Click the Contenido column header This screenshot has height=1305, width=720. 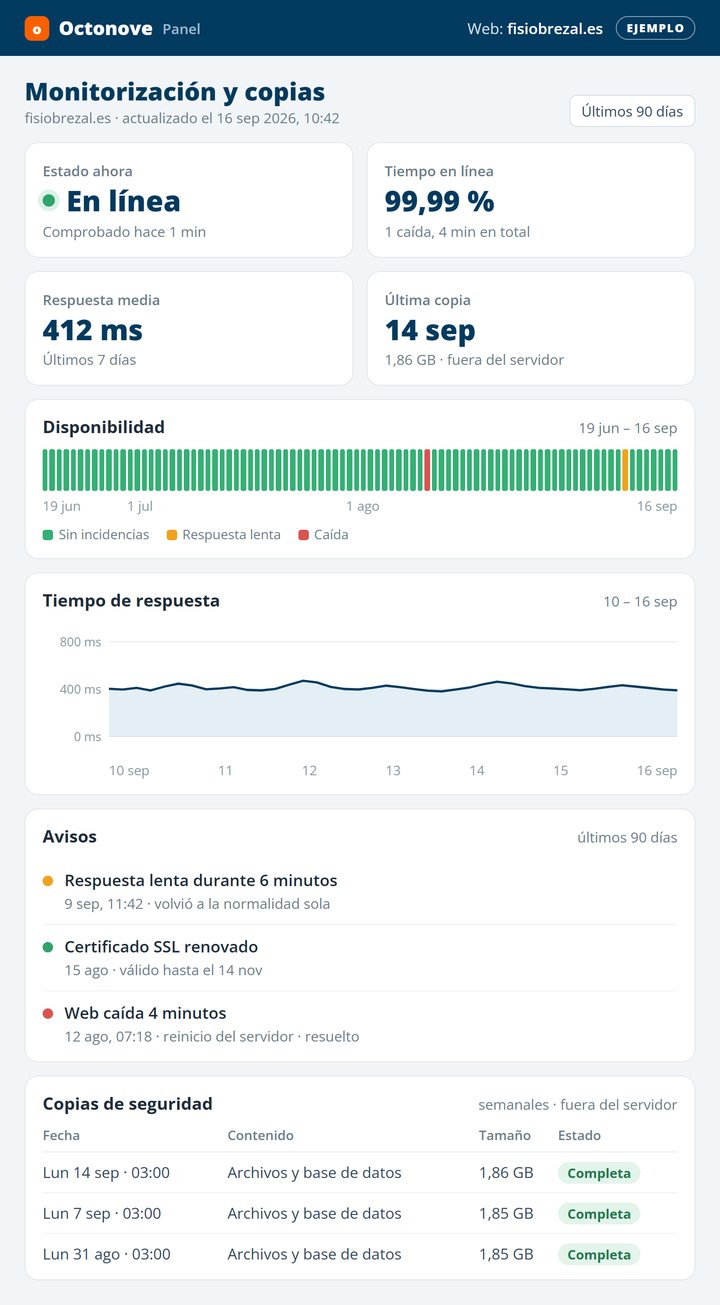tap(261, 1135)
